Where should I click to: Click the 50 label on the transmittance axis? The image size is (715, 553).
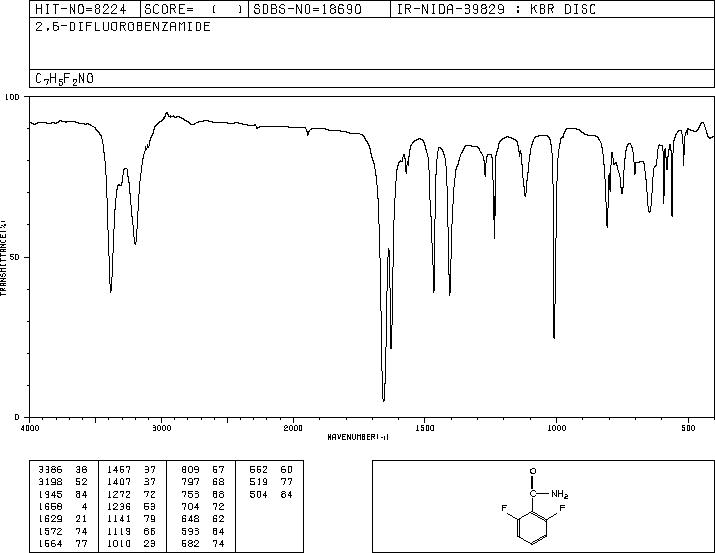tap(15, 257)
